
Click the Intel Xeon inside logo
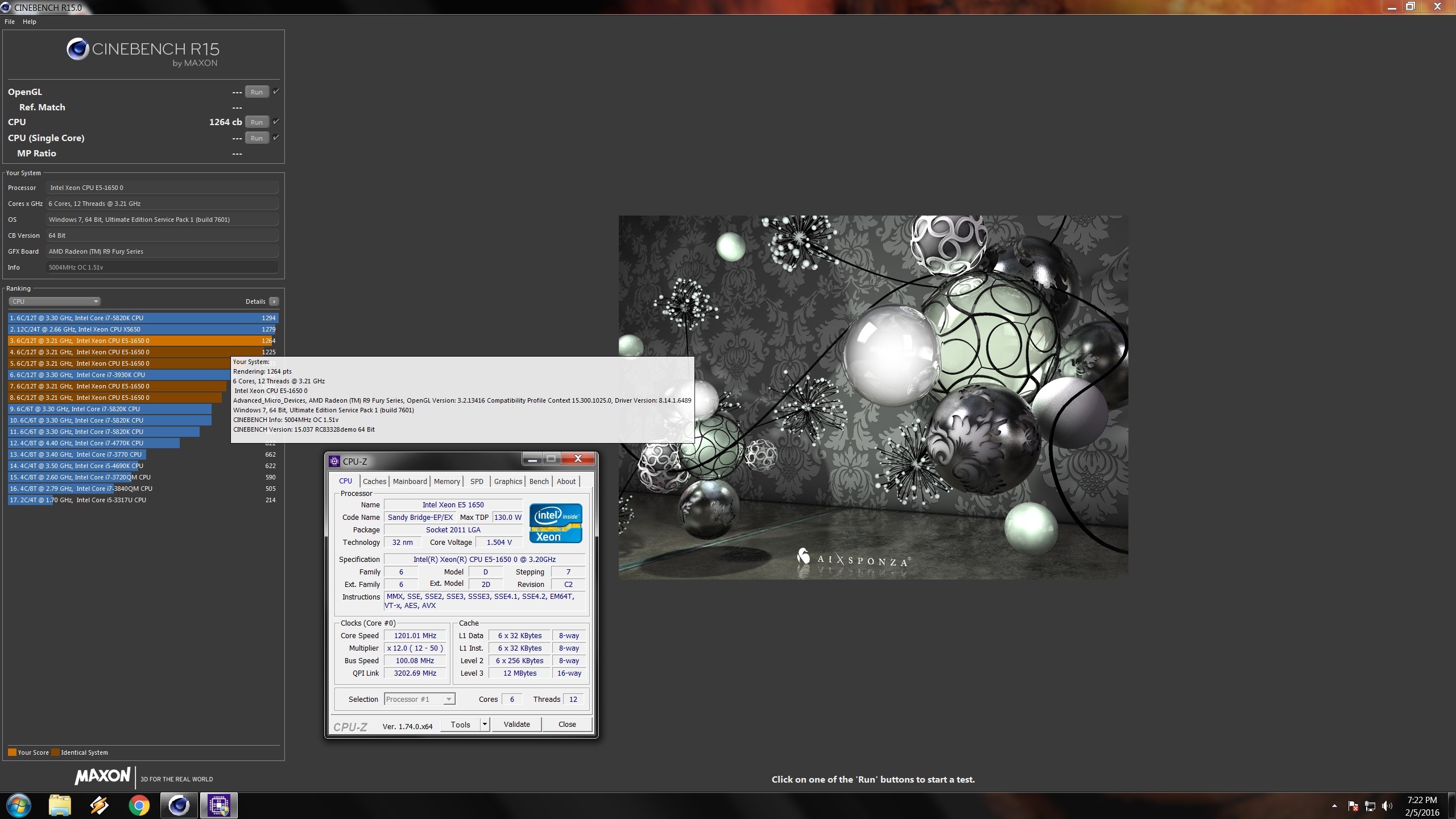tap(556, 523)
